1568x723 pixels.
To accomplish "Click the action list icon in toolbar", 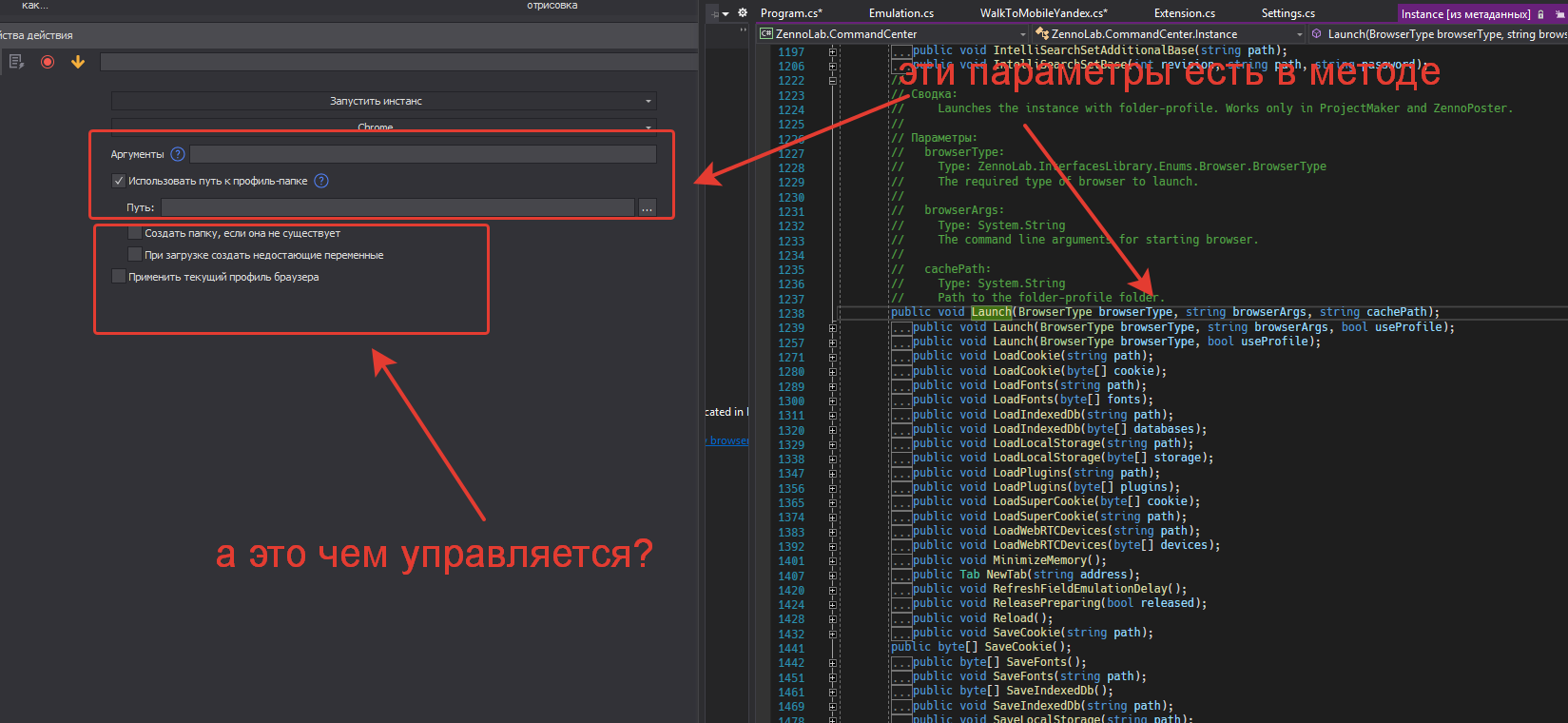I will click(x=16, y=62).
